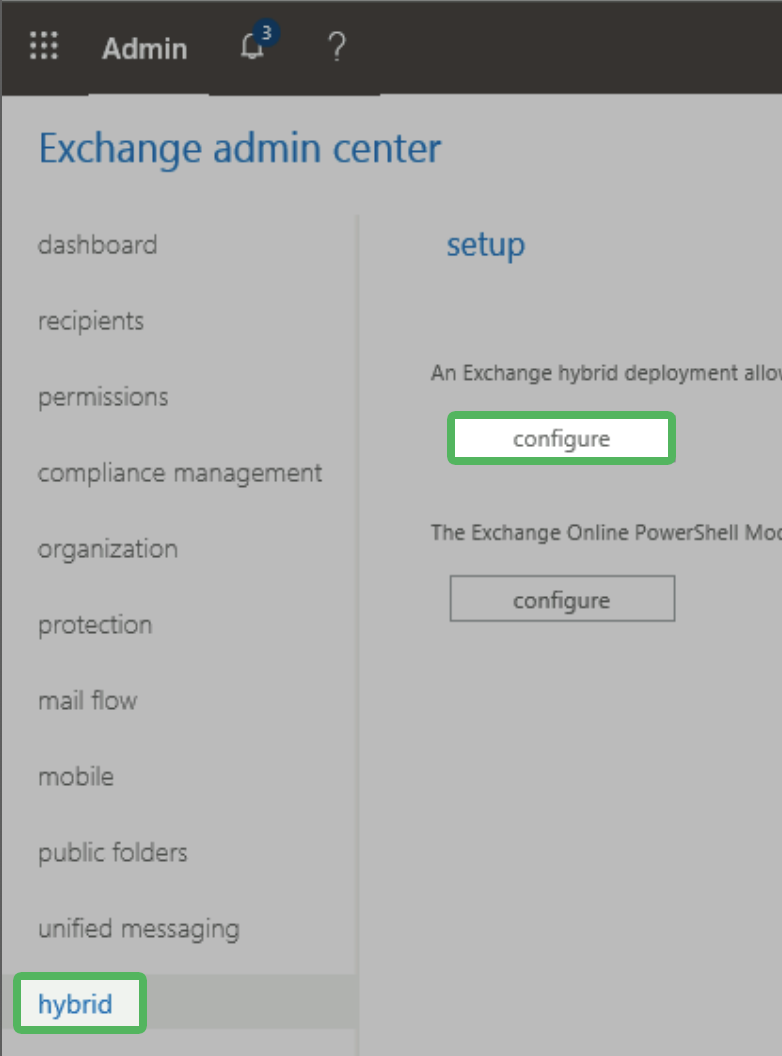Open the recipients section
This screenshot has width=782, height=1056.
point(91,320)
